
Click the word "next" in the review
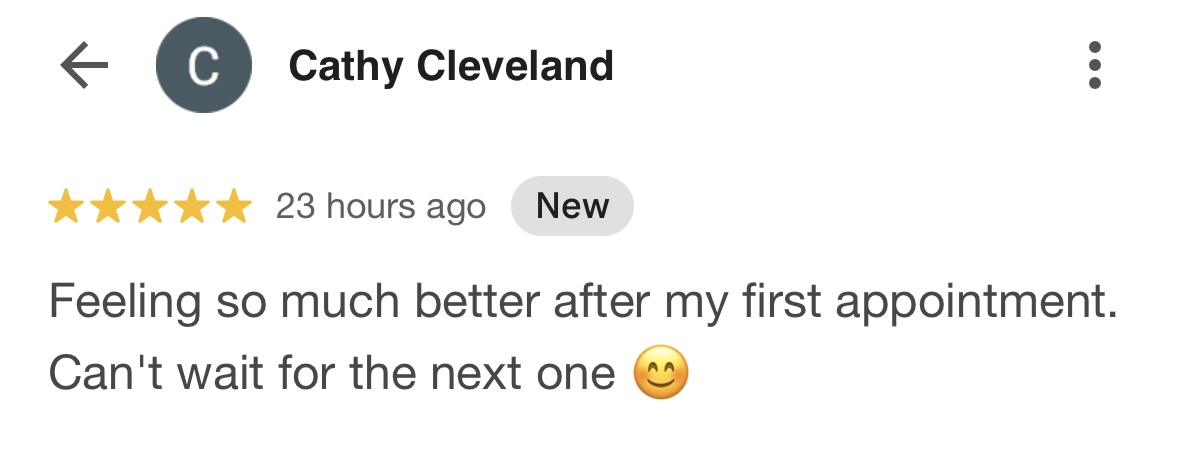pos(471,375)
